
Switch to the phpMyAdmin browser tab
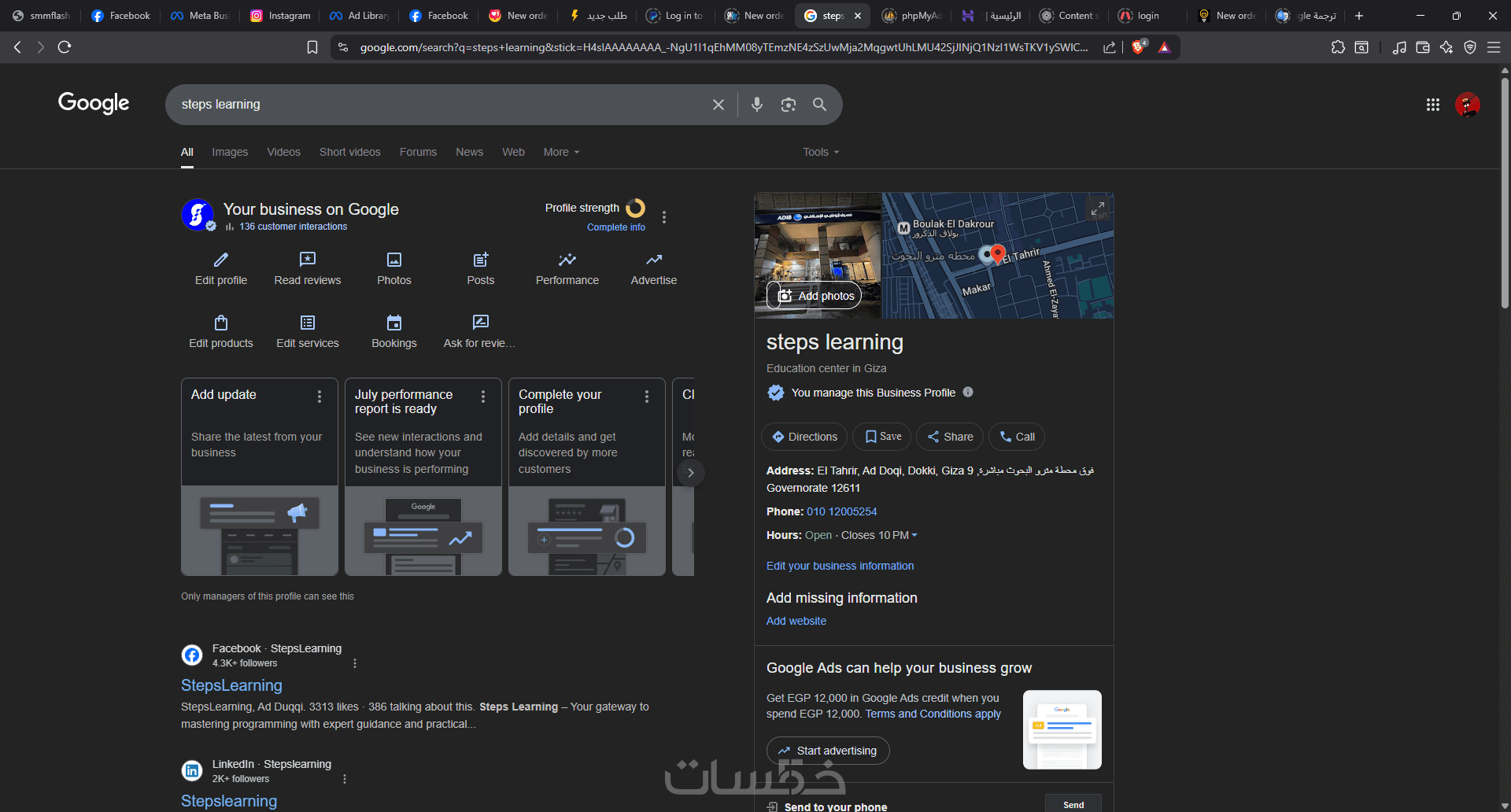click(x=911, y=16)
